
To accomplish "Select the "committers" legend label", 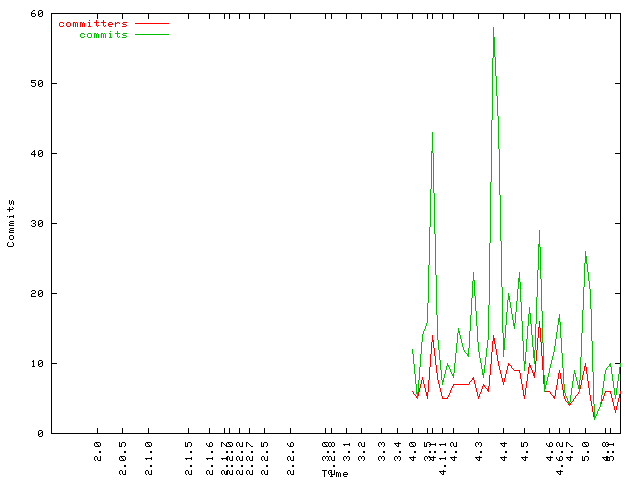I will pyautogui.click(x=93, y=23).
